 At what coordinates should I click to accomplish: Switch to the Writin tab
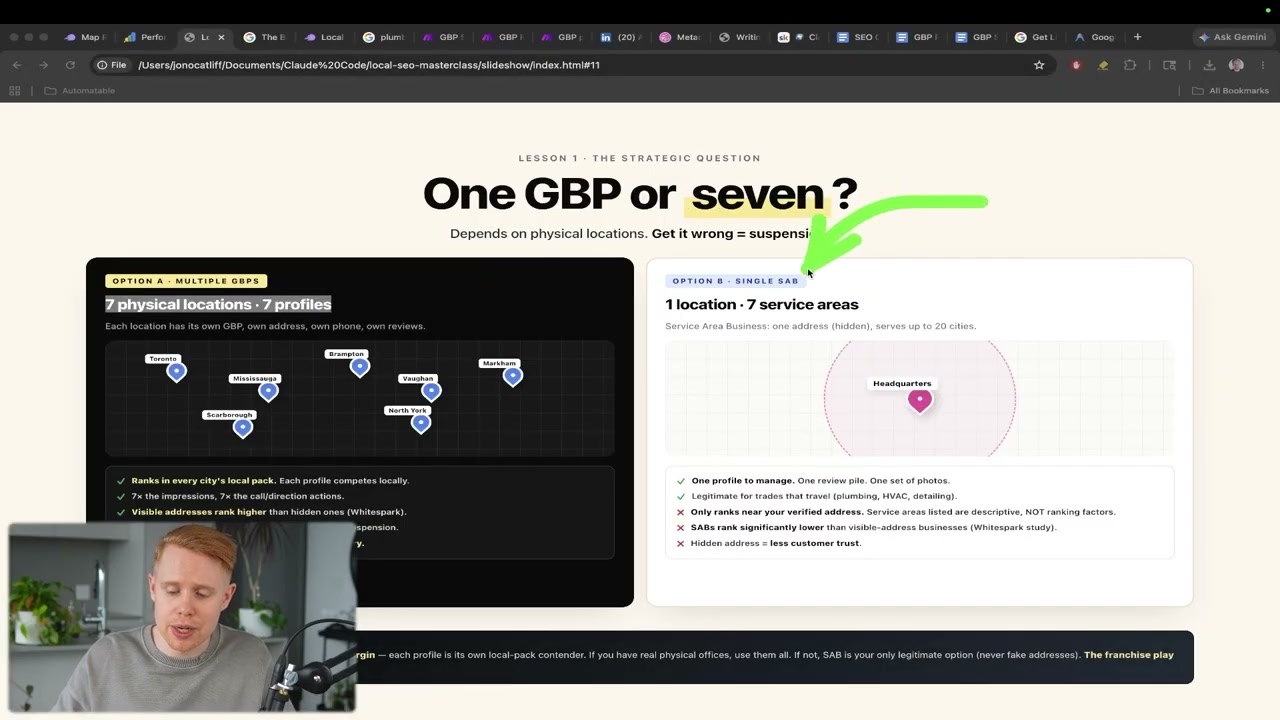[739, 37]
